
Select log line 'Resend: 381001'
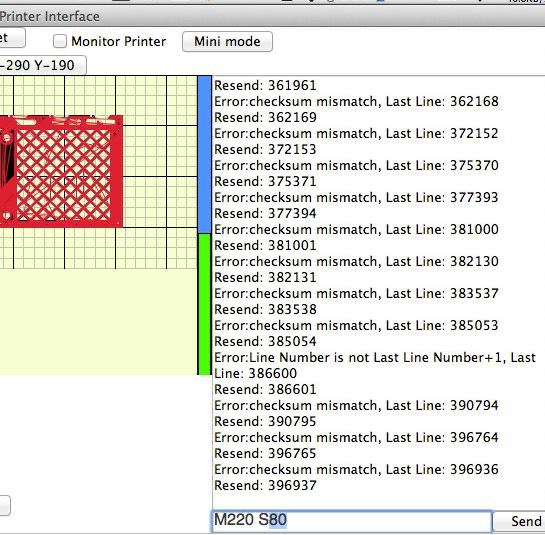[x=265, y=245]
